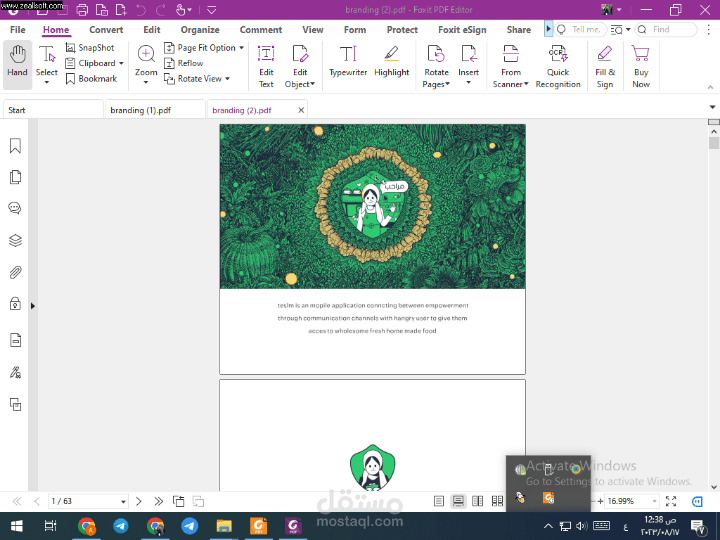Switch to the Protect tab
The height and width of the screenshot is (540, 720).
point(402,30)
